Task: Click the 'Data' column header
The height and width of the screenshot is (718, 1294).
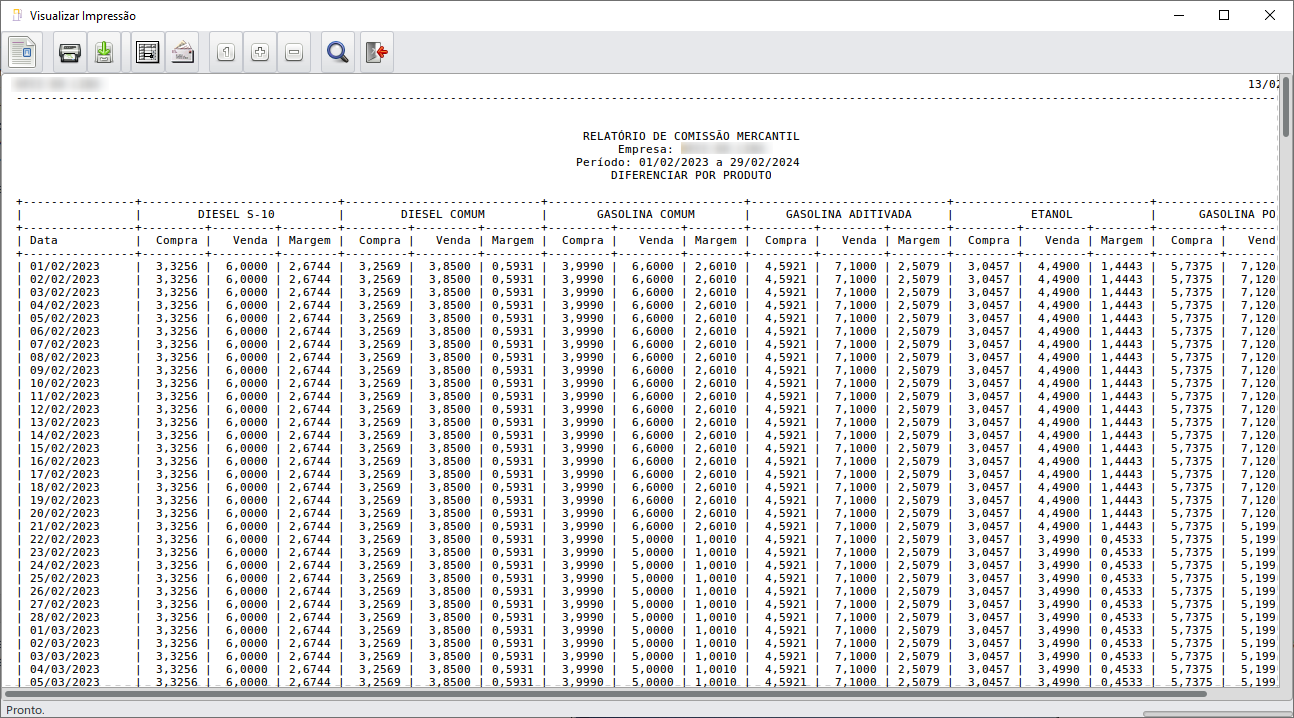Action: [x=44, y=240]
